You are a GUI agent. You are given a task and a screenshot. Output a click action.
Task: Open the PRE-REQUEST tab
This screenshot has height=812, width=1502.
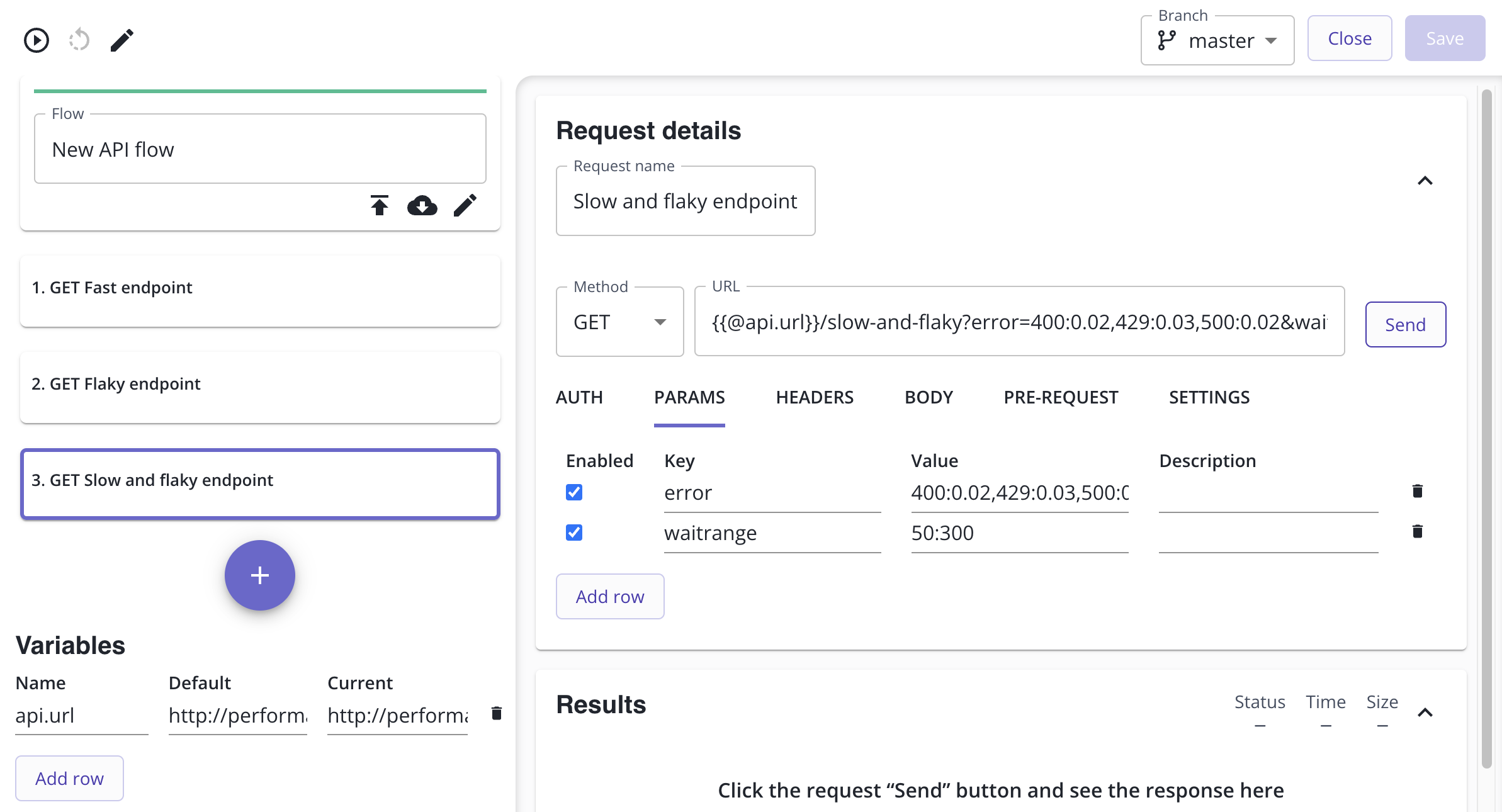[x=1061, y=397]
